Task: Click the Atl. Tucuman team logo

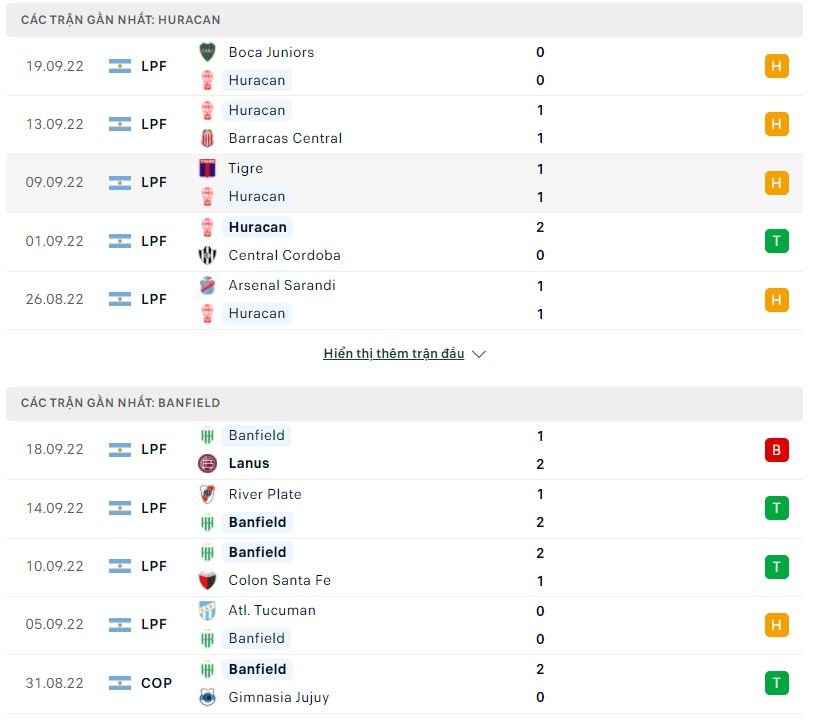Action: pyautogui.click(x=207, y=610)
